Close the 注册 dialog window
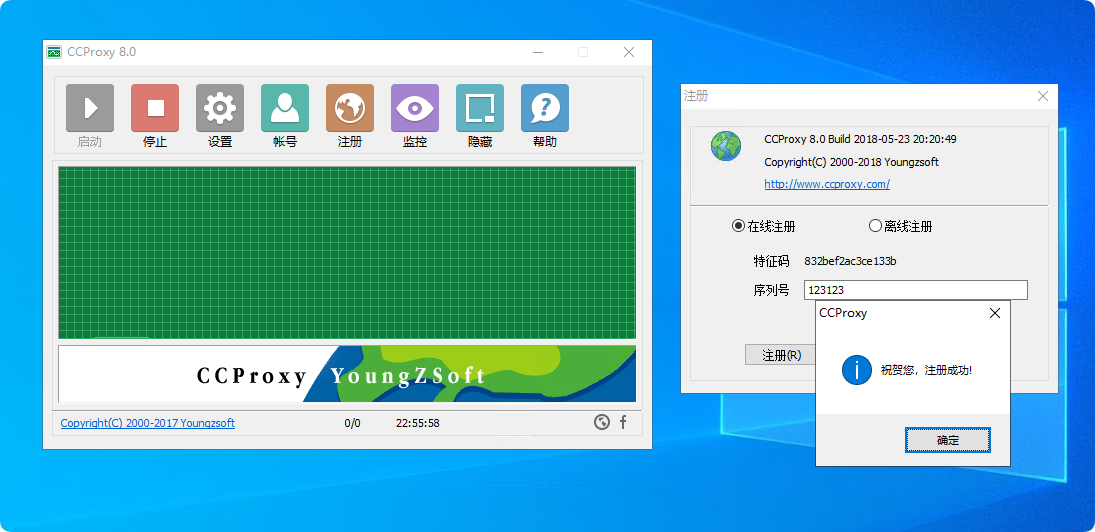The height and width of the screenshot is (532, 1095). tap(1043, 96)
